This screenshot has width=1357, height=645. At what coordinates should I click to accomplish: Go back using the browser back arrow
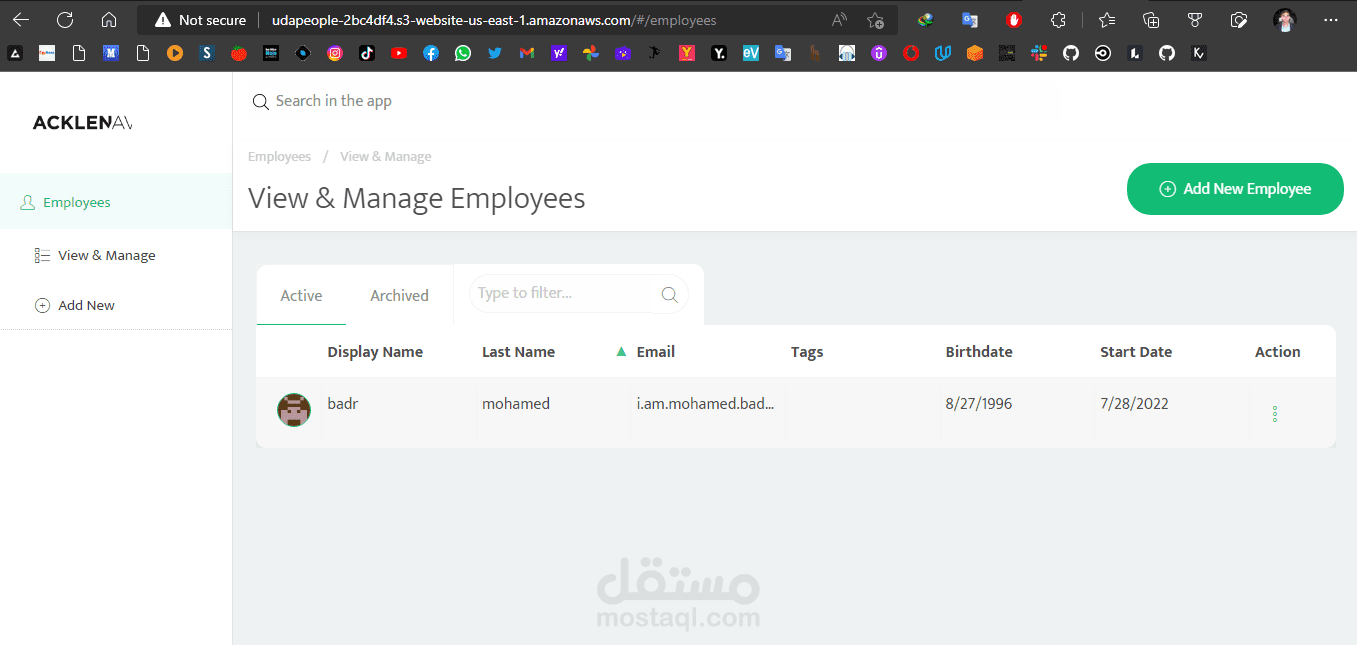pos(20,20)
